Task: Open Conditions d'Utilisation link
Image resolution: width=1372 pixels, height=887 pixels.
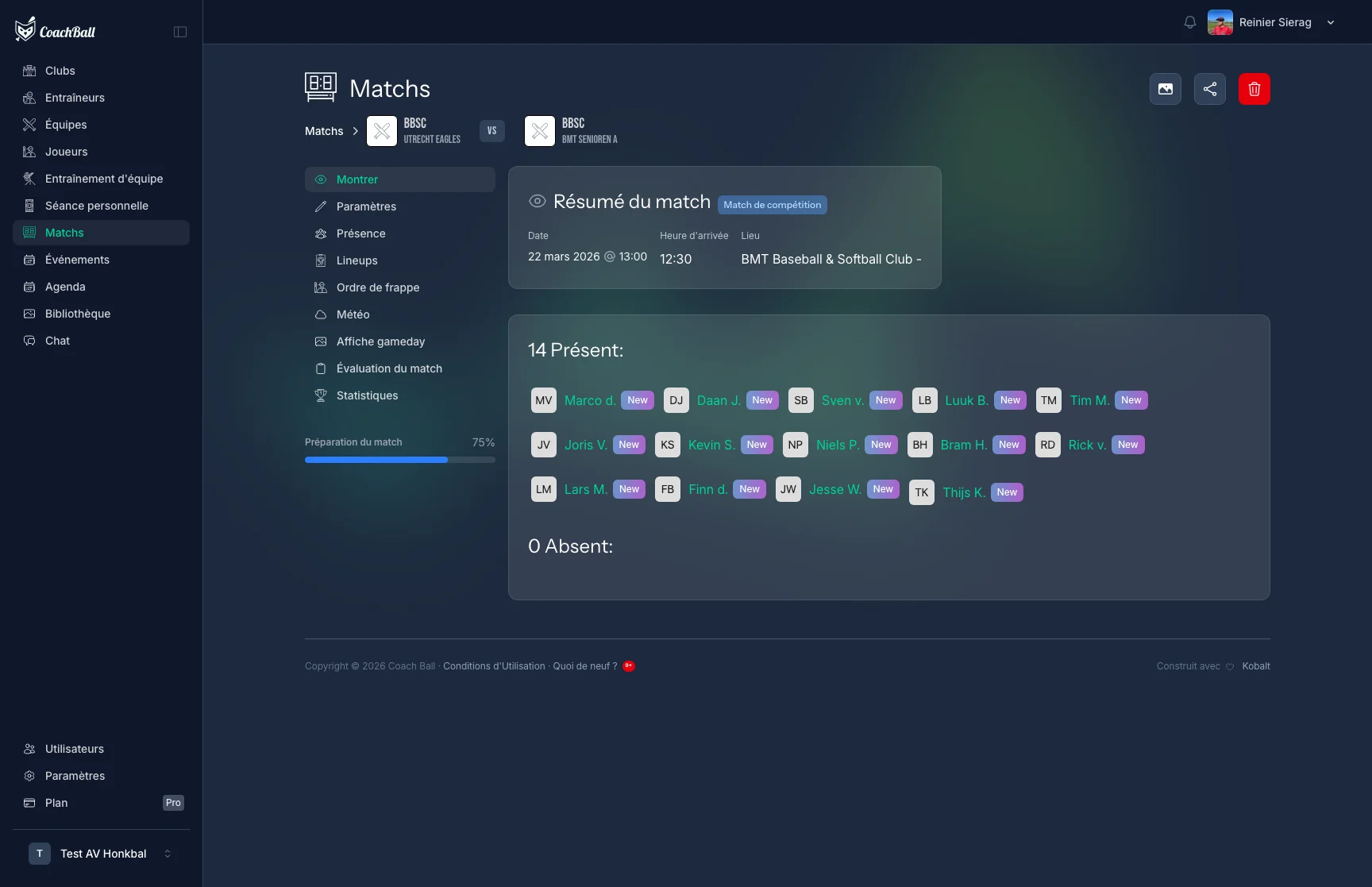Action: (x=494, y=666)
